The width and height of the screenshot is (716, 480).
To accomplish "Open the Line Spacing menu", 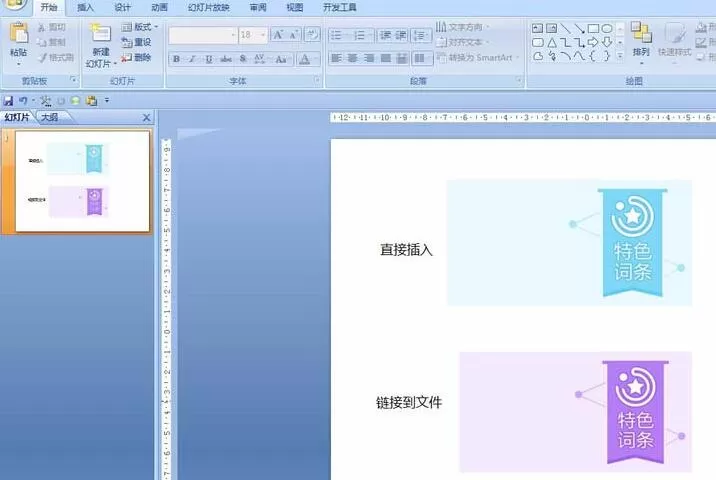I will pyautogui.click(x=421, y=35).
